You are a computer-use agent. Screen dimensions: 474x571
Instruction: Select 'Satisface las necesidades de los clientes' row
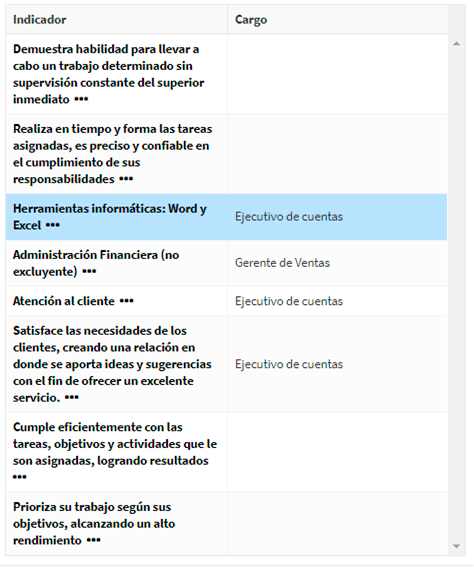226,364
